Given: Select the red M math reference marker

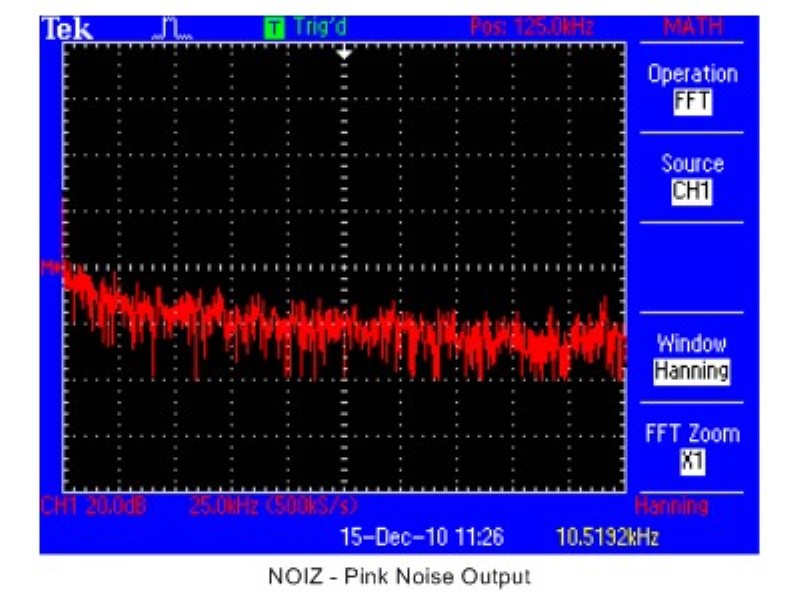Looking at the screenshot, I should click(x=49, y=267).
